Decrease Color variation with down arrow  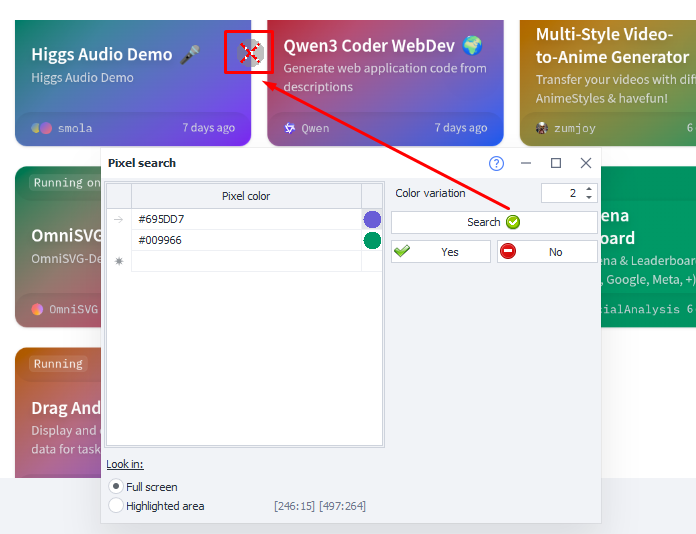(x=589, y=198)
